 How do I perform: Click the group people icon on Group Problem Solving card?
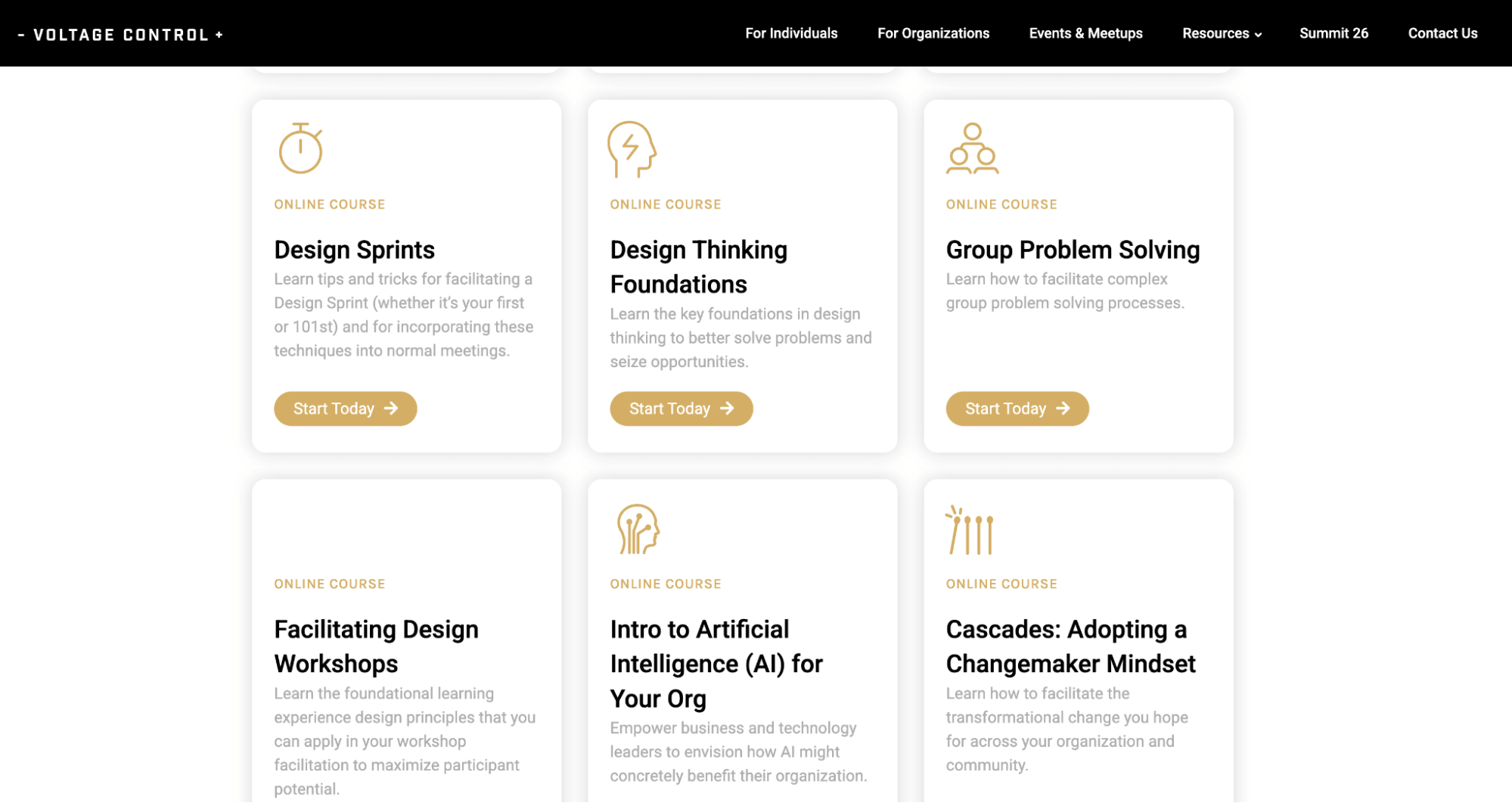point(971,150)
